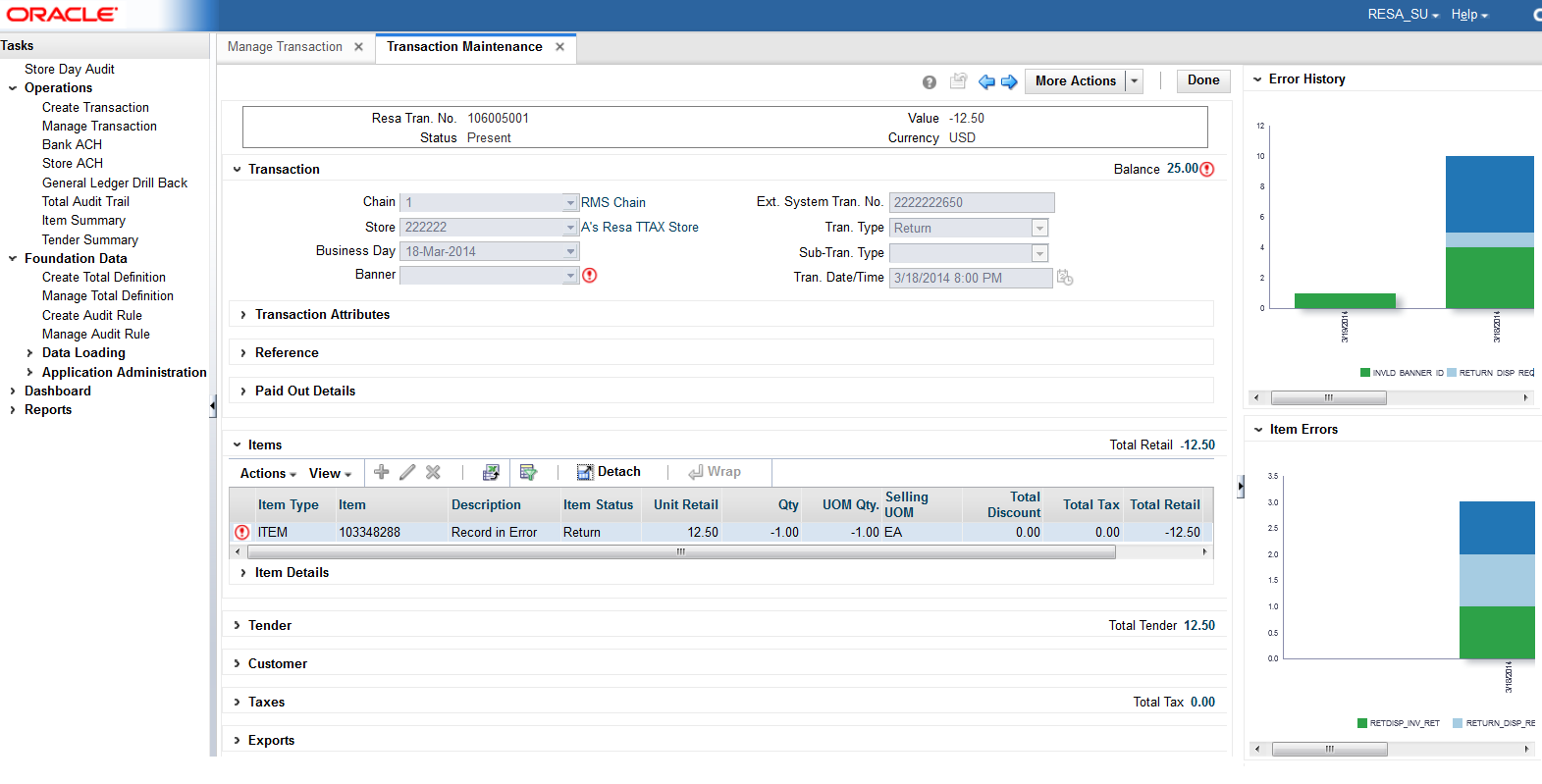This screenshot has width=1542, height=784.
Task: Click the Tran. Date/Time input field
Action: tap(971, 279)
